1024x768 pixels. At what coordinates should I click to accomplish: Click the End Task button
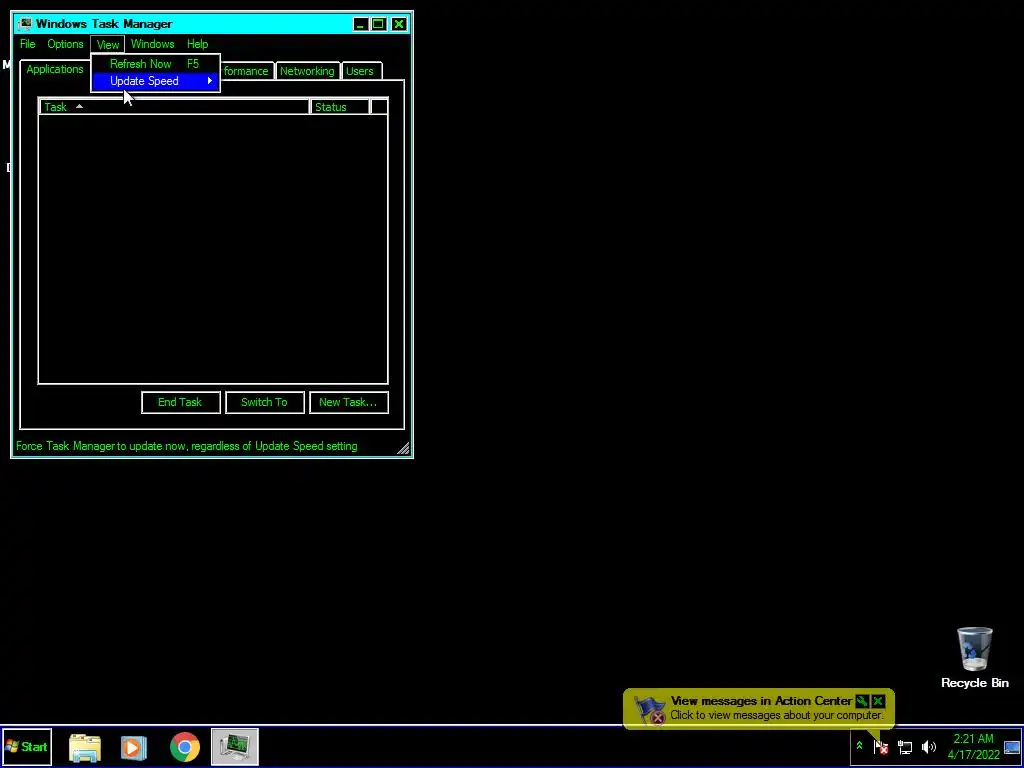pos(180,402)
